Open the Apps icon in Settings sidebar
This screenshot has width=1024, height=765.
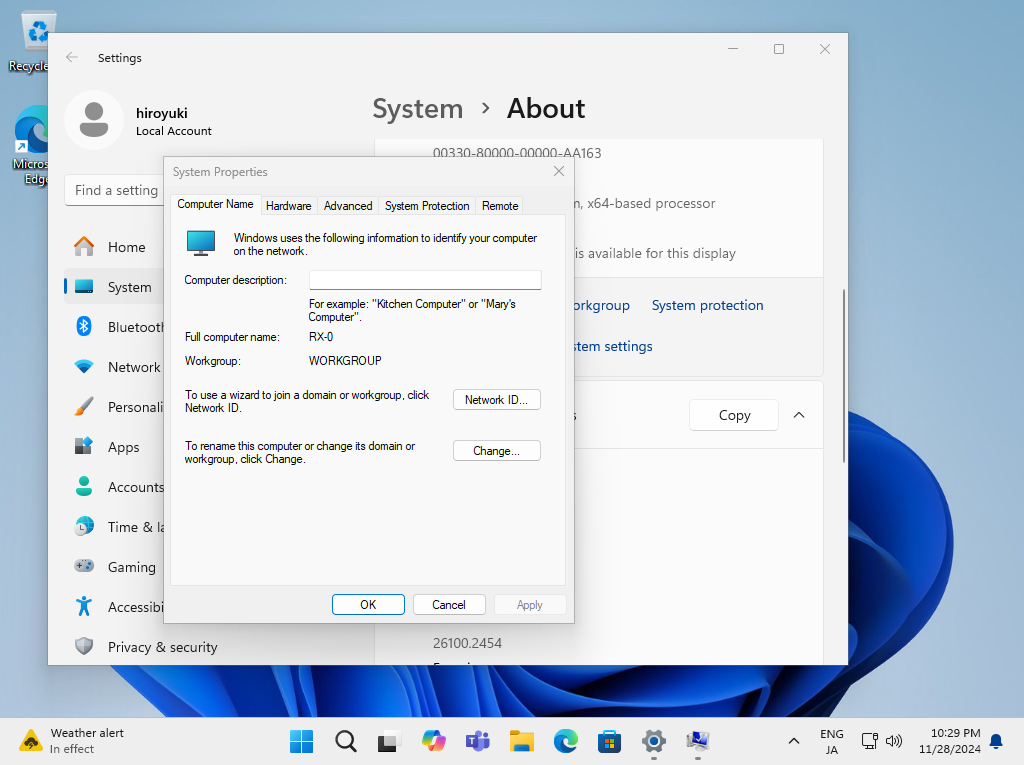pos(84,446)
